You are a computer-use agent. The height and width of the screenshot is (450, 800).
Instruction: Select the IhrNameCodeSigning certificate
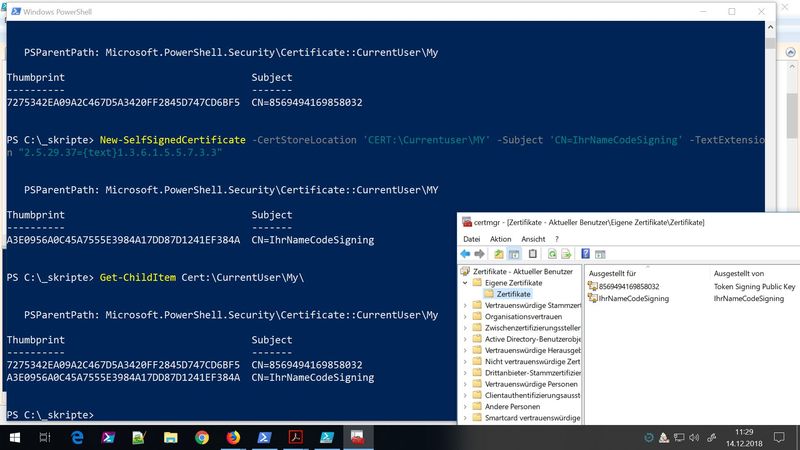636,298
